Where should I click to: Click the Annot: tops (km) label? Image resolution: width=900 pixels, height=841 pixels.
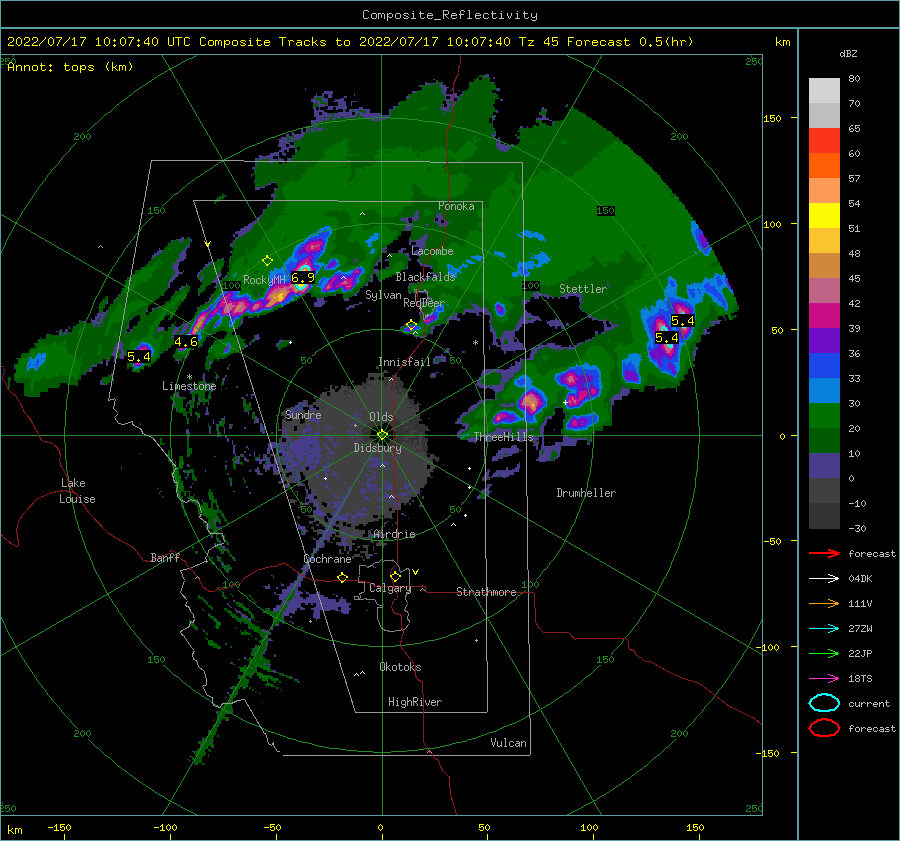[70, 67]
